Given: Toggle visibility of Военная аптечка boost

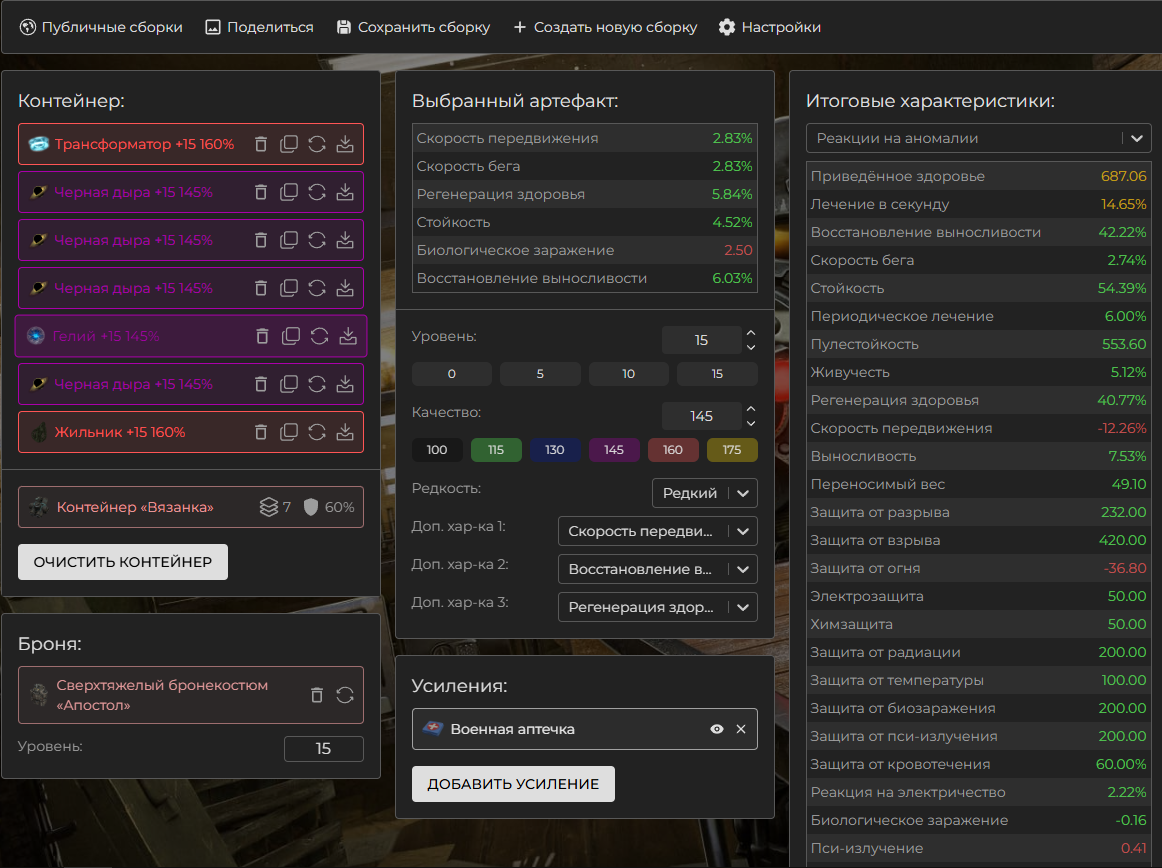Looking at the screenshot, I should (x=716, y=729).
